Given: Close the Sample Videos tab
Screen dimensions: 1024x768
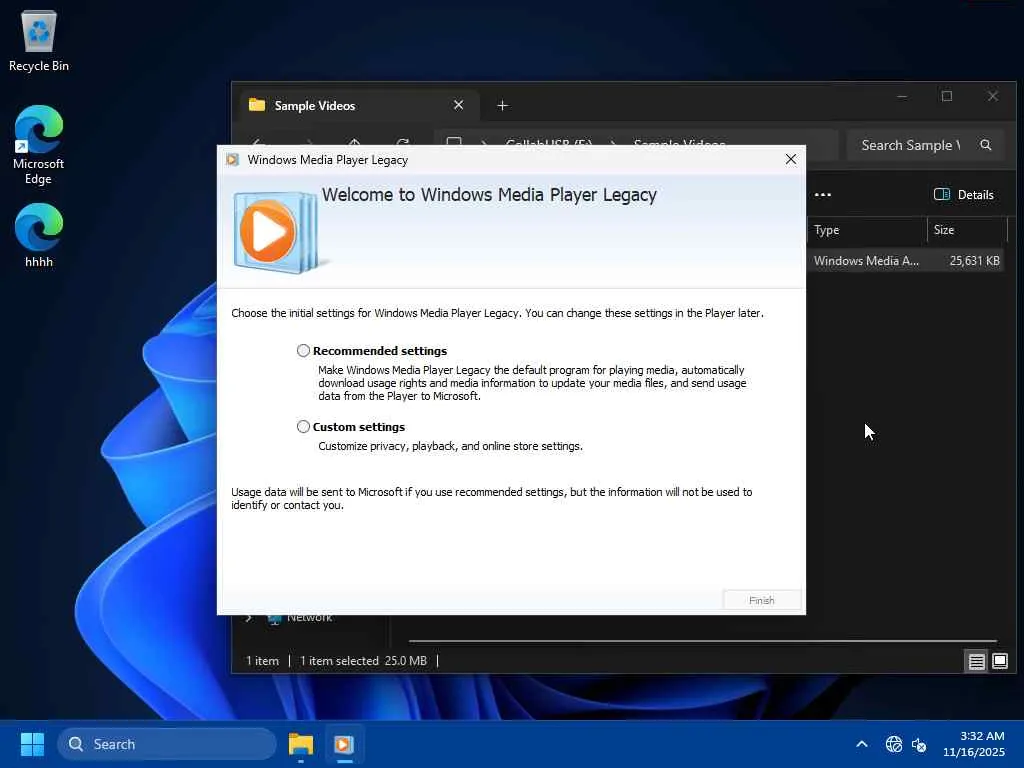Looking at the screenshot, I should (458, 105).
